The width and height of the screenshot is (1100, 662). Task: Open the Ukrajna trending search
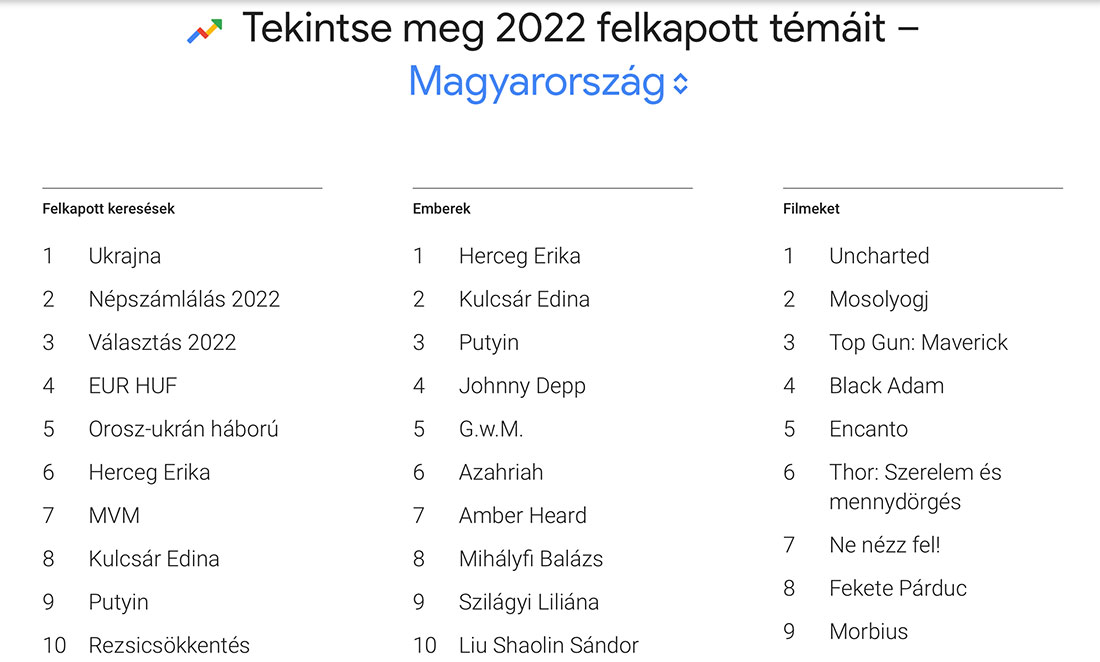coord(125,256)
